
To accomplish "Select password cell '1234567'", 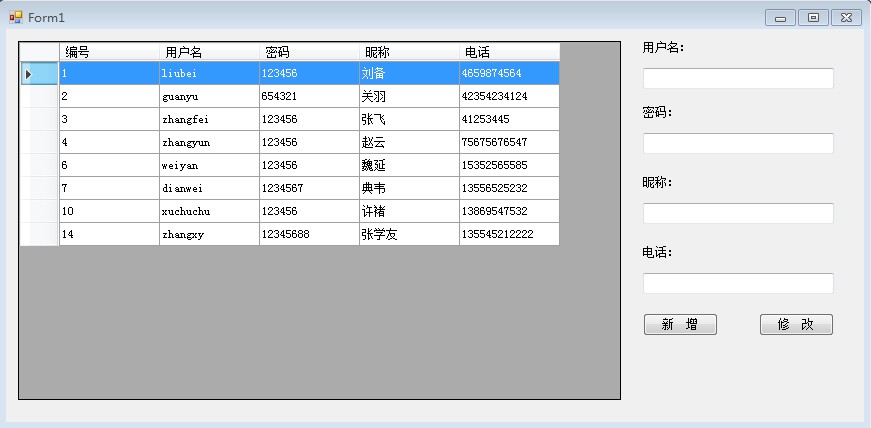I will point(309,188).
